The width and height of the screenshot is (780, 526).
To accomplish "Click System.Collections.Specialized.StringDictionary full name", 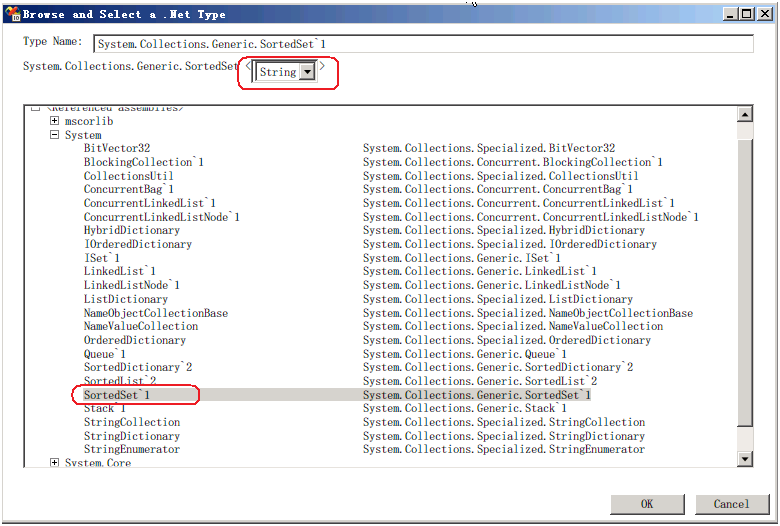I will pyautogui.click(x=504, y=436).
